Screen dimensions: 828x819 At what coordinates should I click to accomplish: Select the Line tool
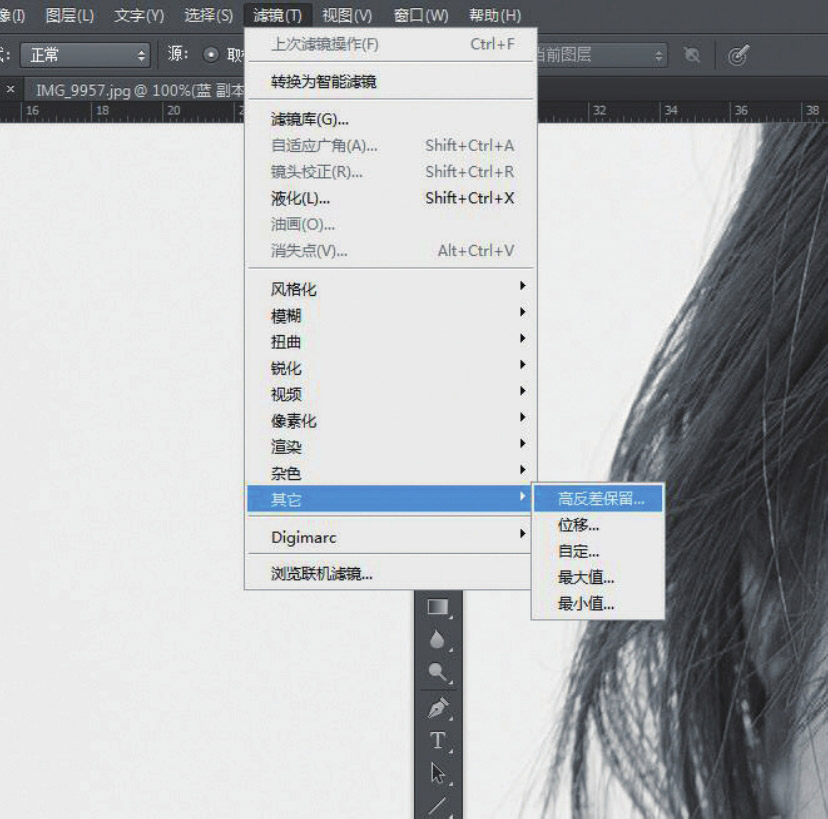[438, 805]
